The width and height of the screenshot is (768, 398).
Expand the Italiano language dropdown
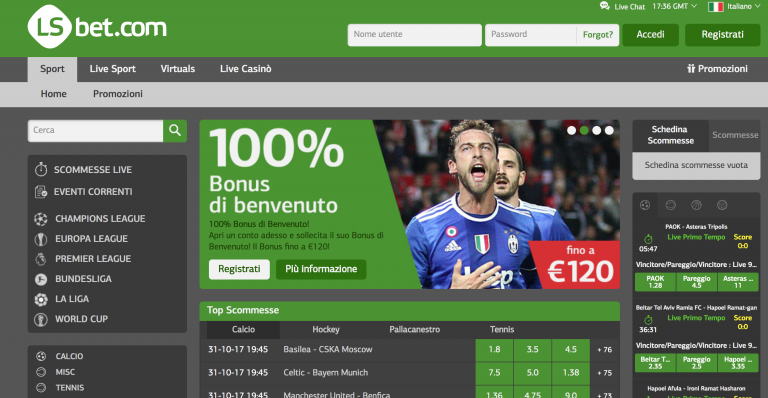[734, 6]
